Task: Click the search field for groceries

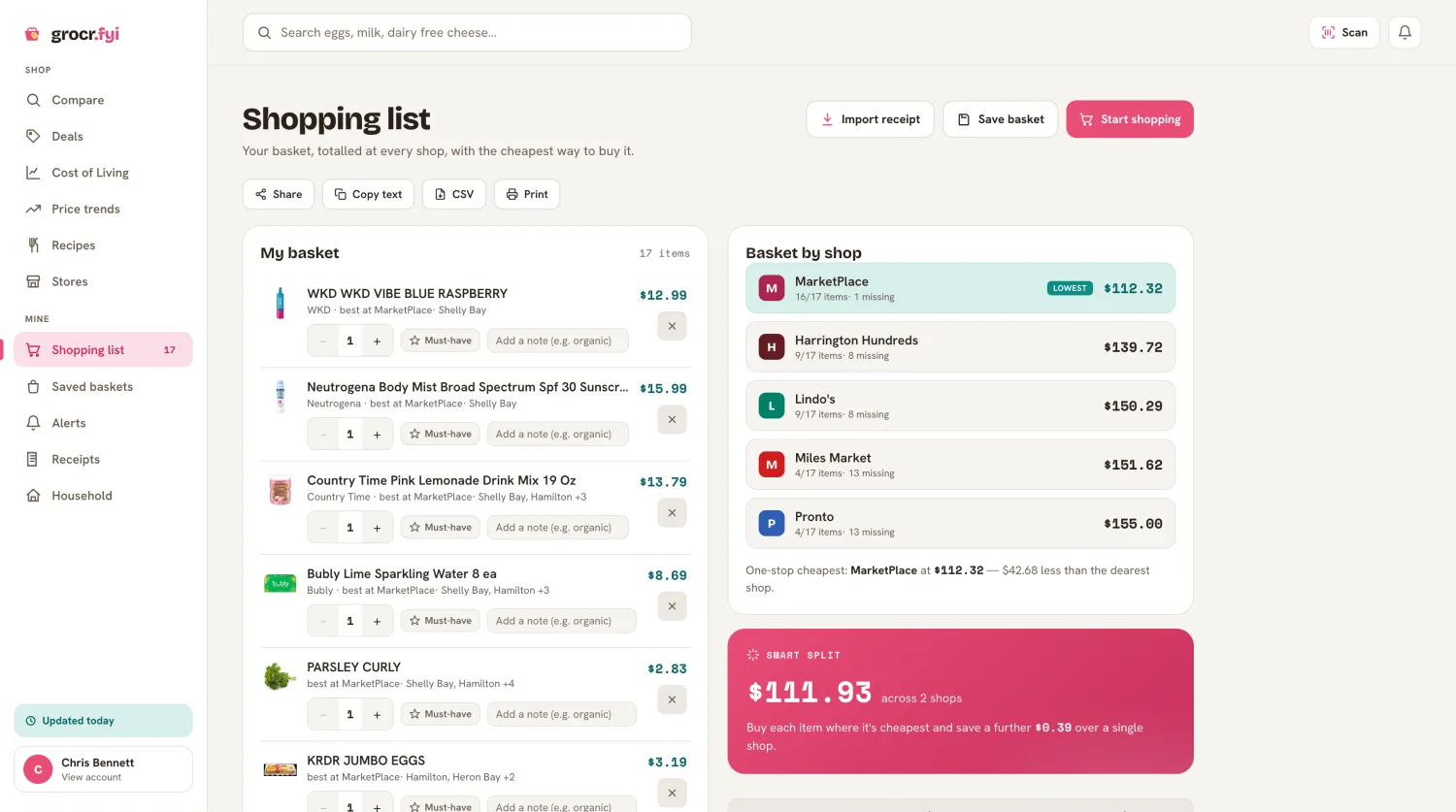Action: click(x=467, y=33)
